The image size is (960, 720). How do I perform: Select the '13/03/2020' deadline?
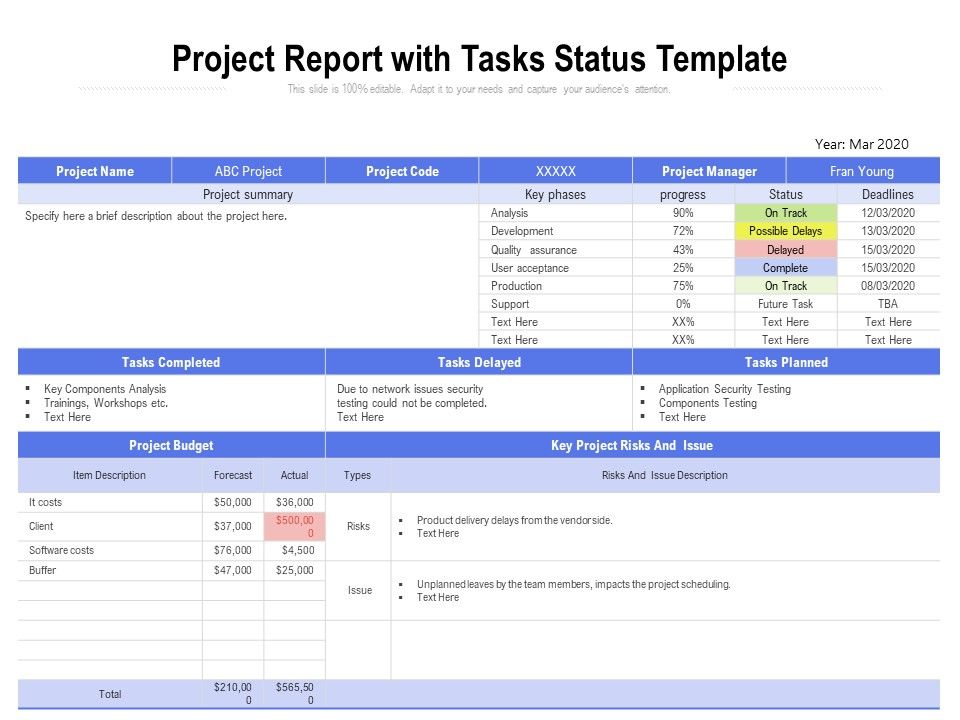tap(888, 231)
